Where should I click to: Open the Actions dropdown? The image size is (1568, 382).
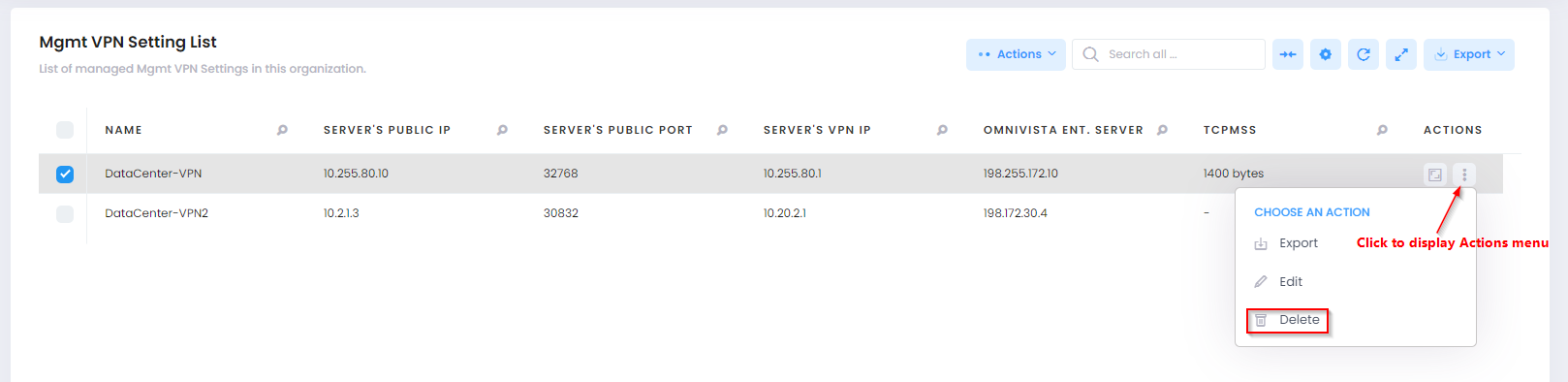pos(1016,54)
